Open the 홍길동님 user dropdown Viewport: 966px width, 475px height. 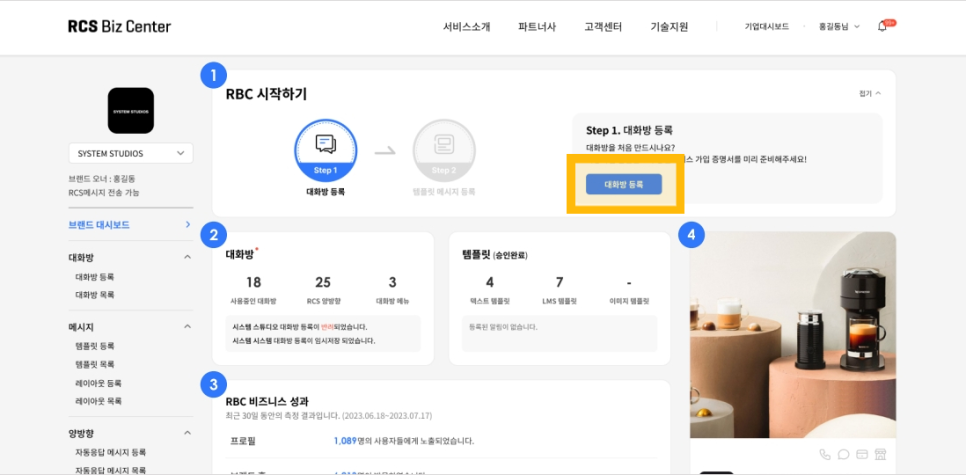(838, 26)
